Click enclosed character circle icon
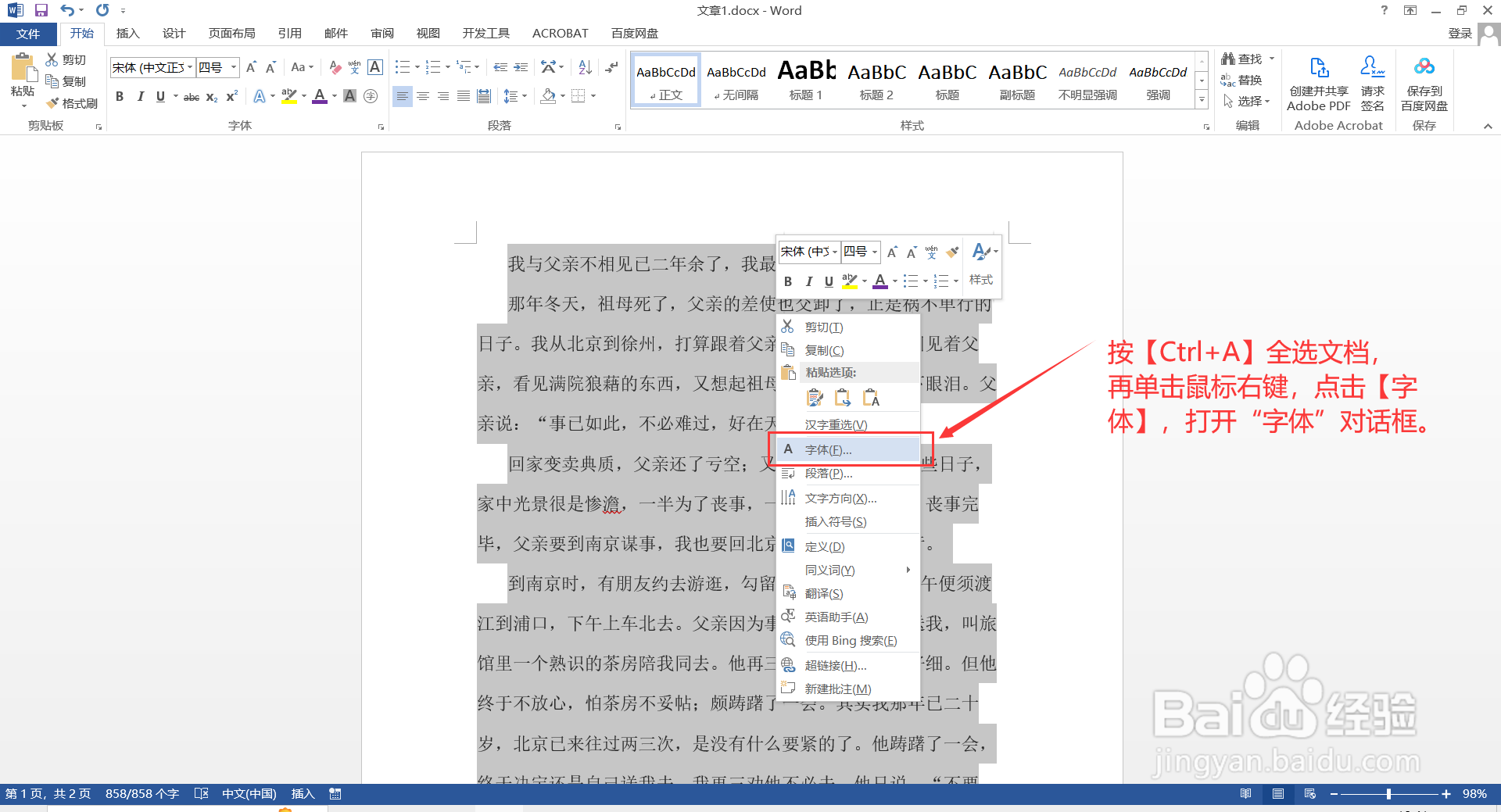The image size is (1501, 812). tap(371, 96)
